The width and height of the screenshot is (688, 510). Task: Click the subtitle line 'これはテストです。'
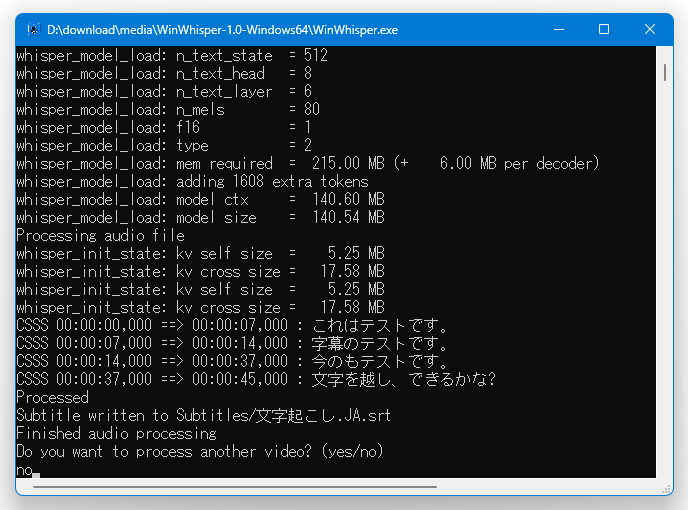pos(232,326)
